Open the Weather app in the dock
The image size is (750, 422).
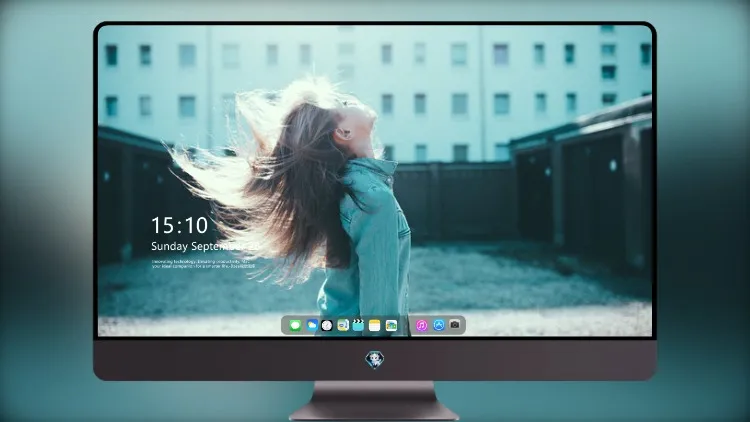tap(311, 325)
